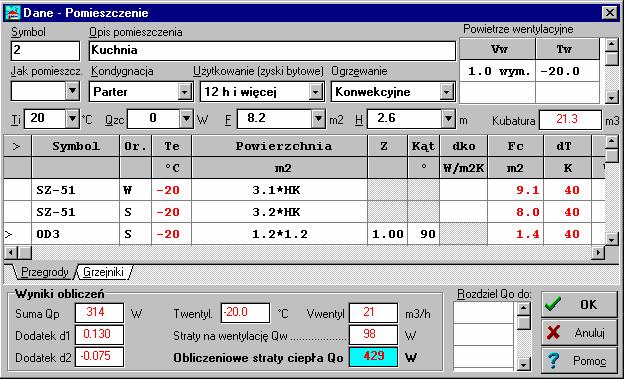
Task: Click right arrow of horizontal table scrollbar
Action: 597,253
